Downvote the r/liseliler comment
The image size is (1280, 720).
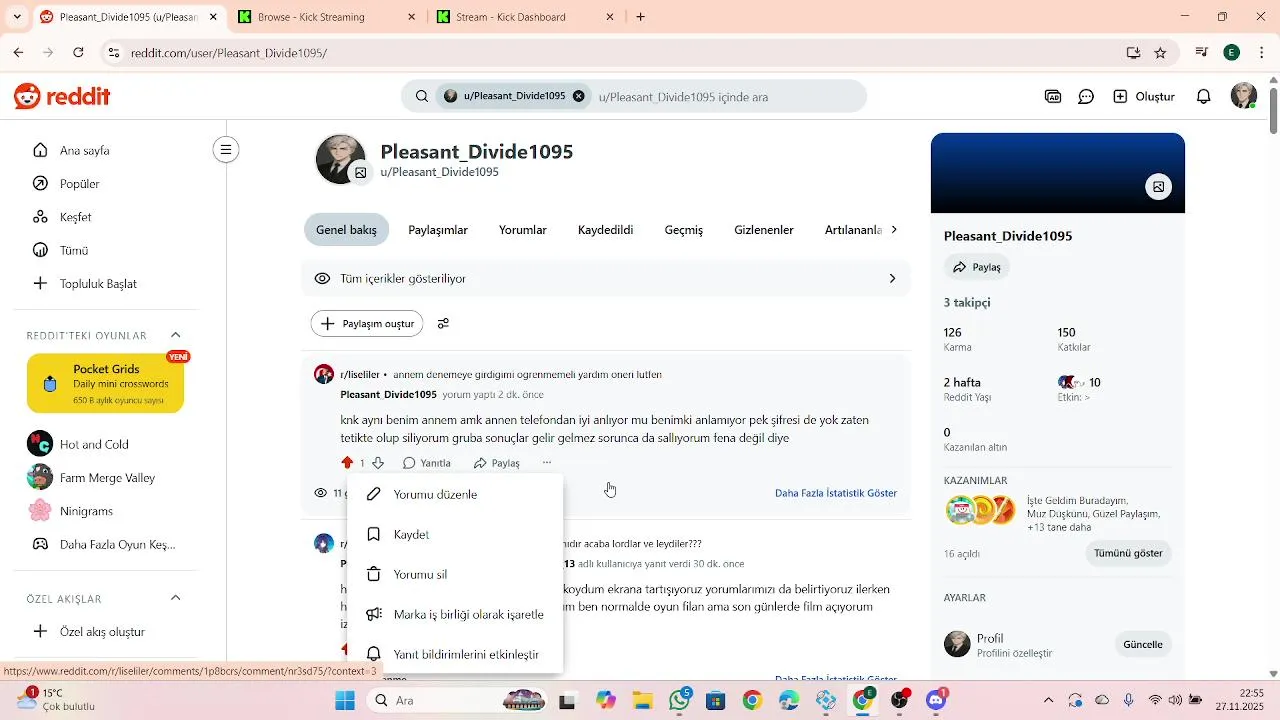tap(378, 463)
